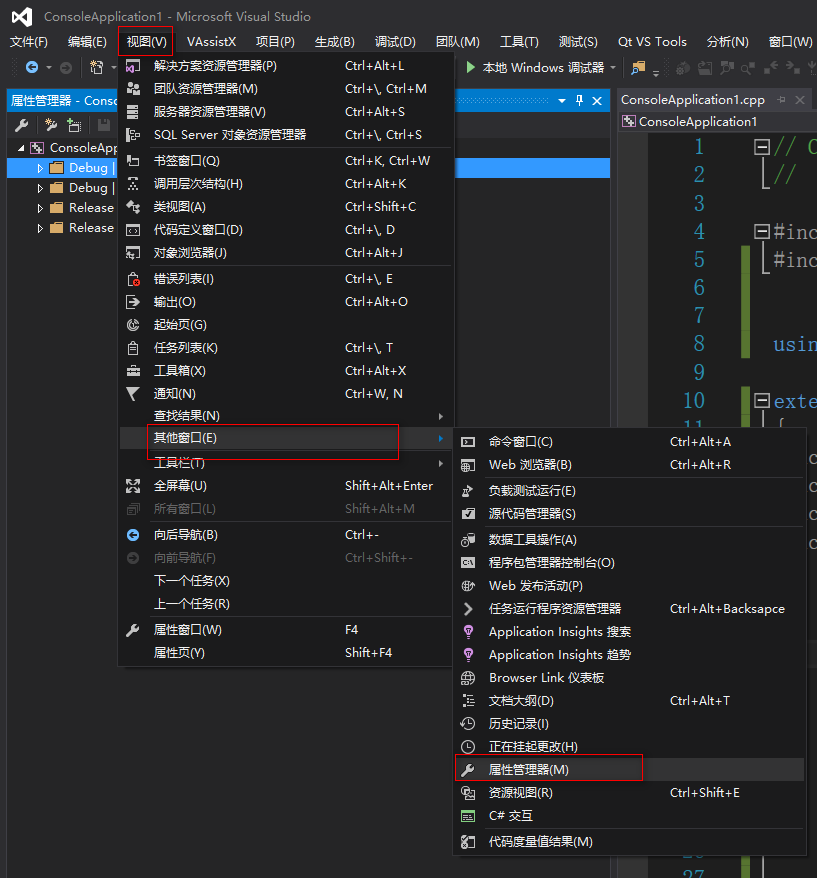Open C# 交互 interactive window
817x878 pixels.
[629, 816]
